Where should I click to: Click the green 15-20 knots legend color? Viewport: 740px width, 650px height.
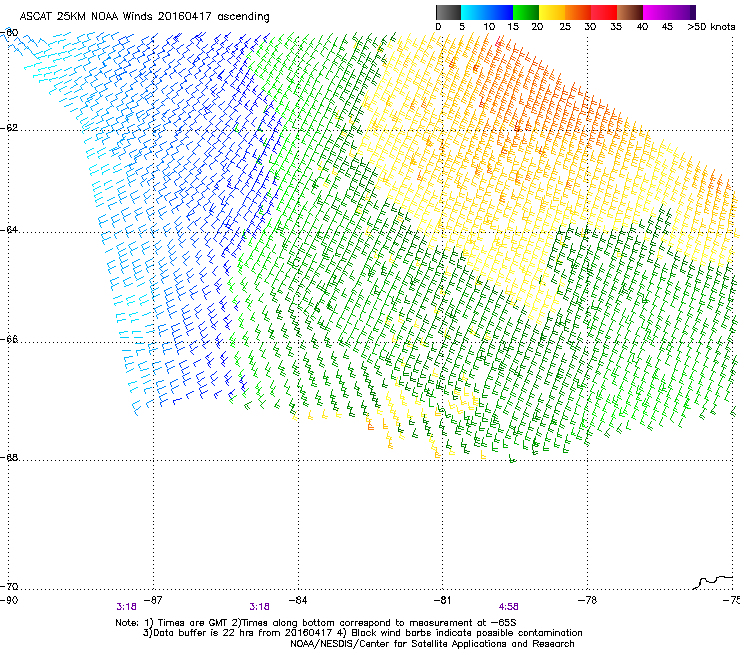tap(526, 12)
